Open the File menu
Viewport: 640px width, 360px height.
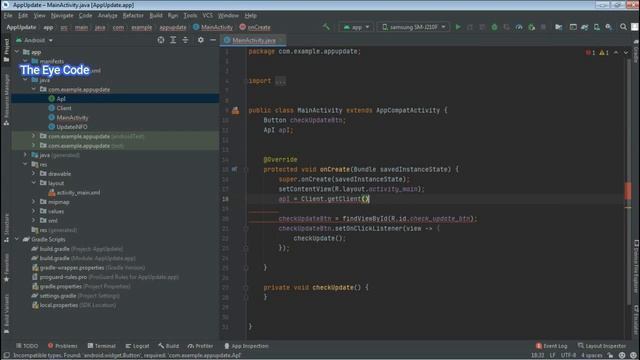8,16
